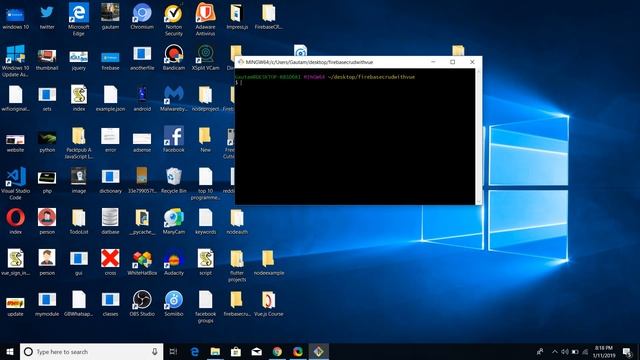Screen dimensions: 640x360
Task: Select the Somiibo desktop shortcut
Action: pos(173,303)
